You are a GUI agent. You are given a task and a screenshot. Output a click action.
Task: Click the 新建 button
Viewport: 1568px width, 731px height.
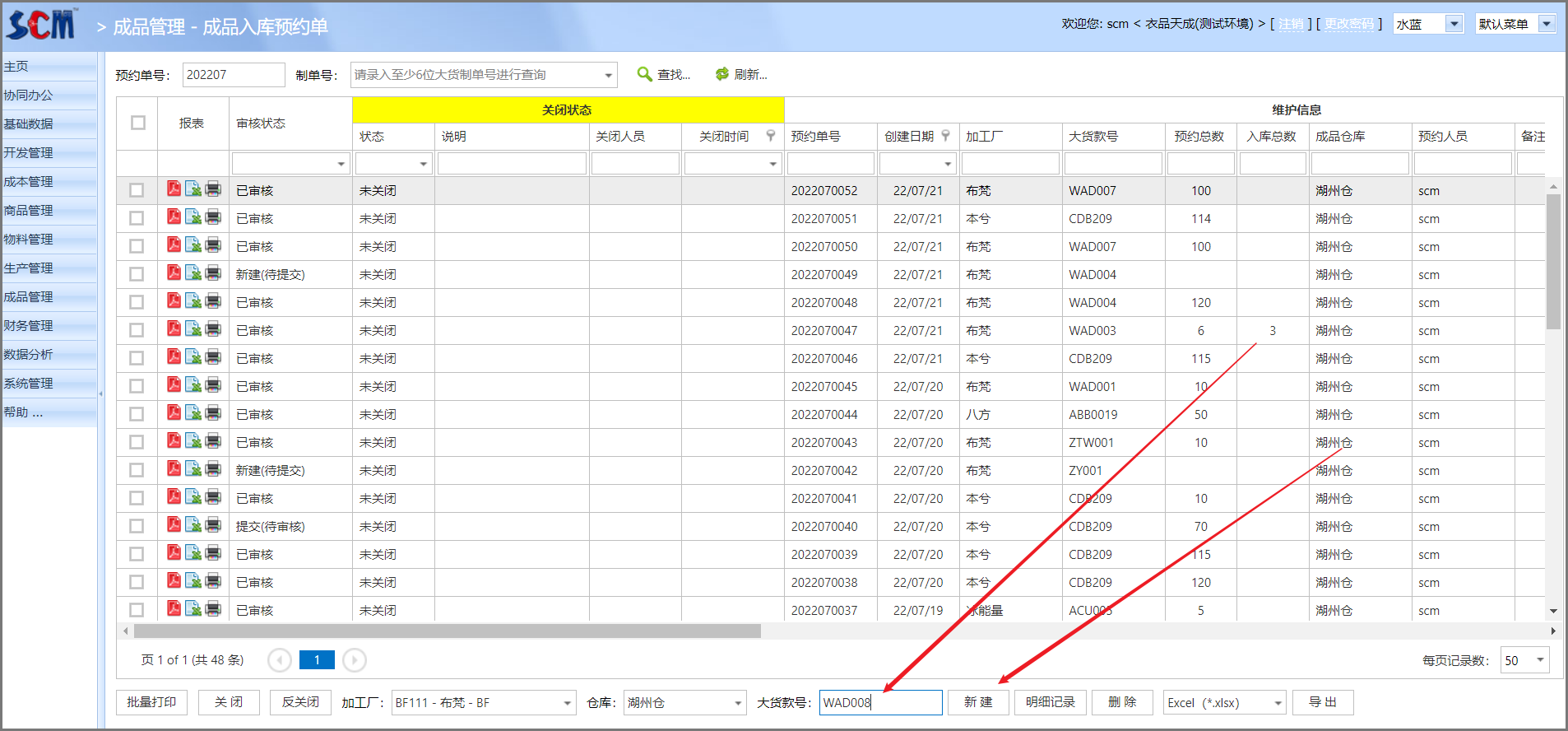[978, 702]
